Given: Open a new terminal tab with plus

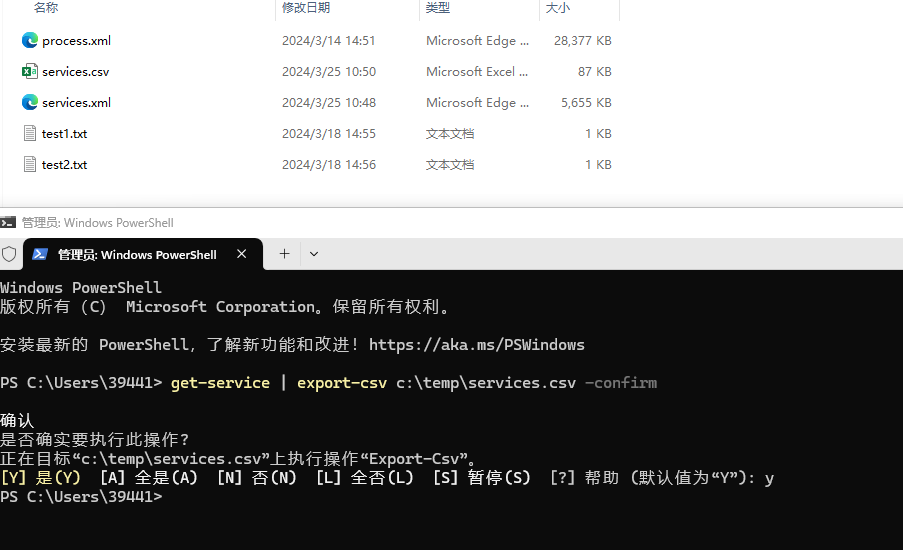Looking at the screenshot, I should pos(284,254).
